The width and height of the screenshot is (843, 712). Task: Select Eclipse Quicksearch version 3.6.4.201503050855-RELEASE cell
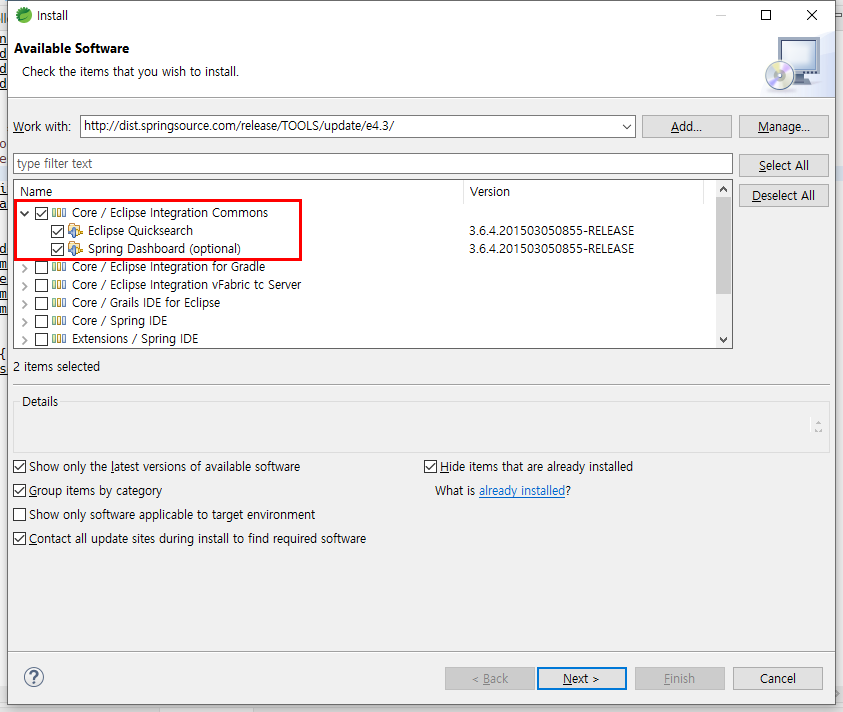tap(552, 231)
